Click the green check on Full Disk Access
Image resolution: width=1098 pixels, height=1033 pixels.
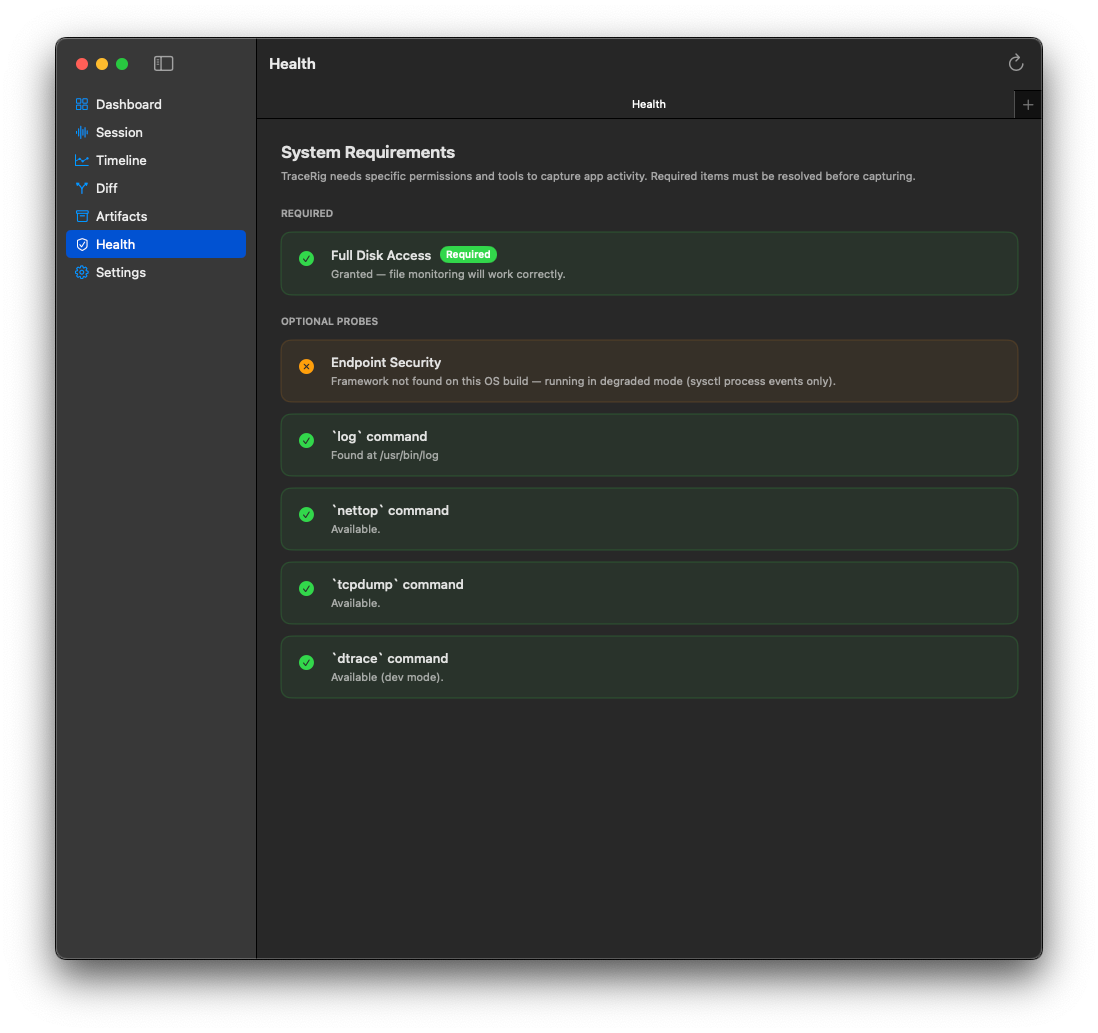click(306, 259)
